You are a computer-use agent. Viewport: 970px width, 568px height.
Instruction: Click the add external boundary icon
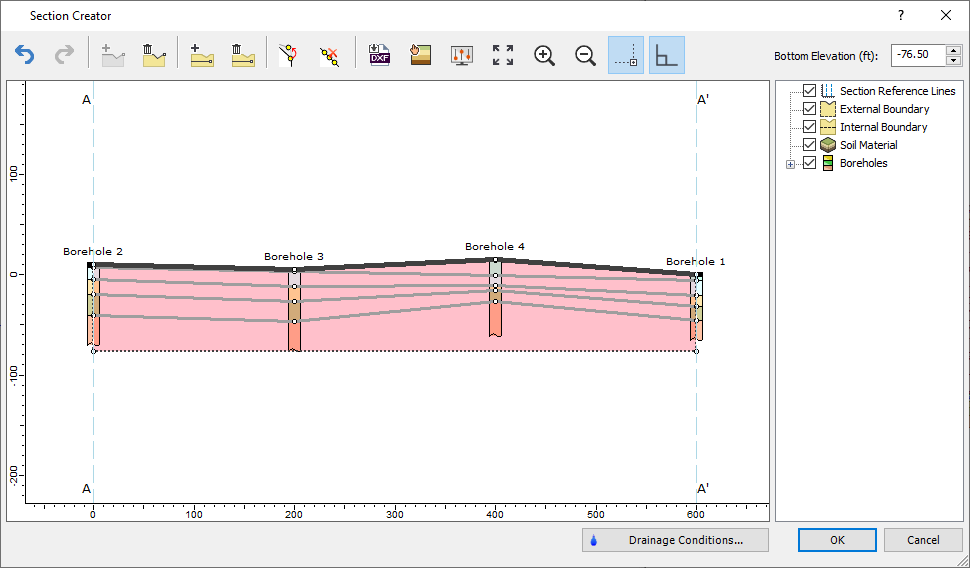click(x=113, y=55)
